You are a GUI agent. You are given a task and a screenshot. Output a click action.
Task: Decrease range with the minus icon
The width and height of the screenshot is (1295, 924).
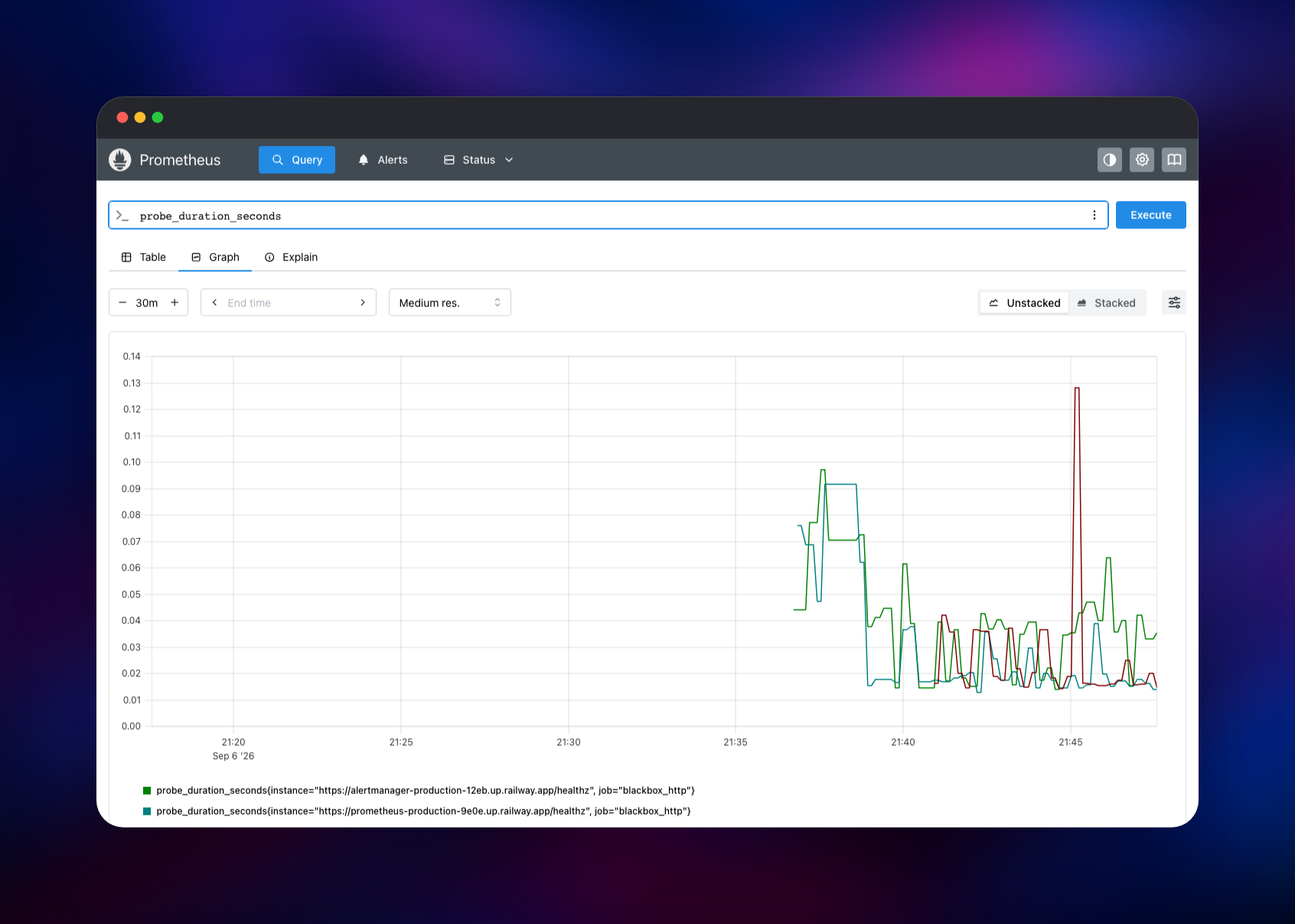click(122, 302)
